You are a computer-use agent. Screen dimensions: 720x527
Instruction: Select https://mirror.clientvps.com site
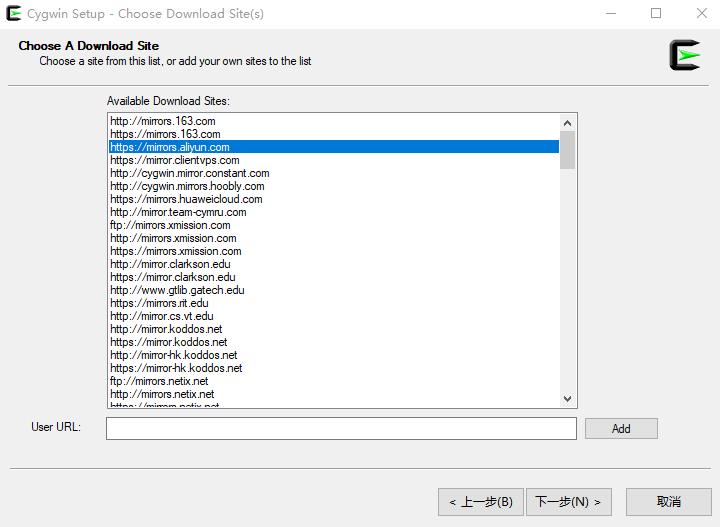[x=334, y=160]
